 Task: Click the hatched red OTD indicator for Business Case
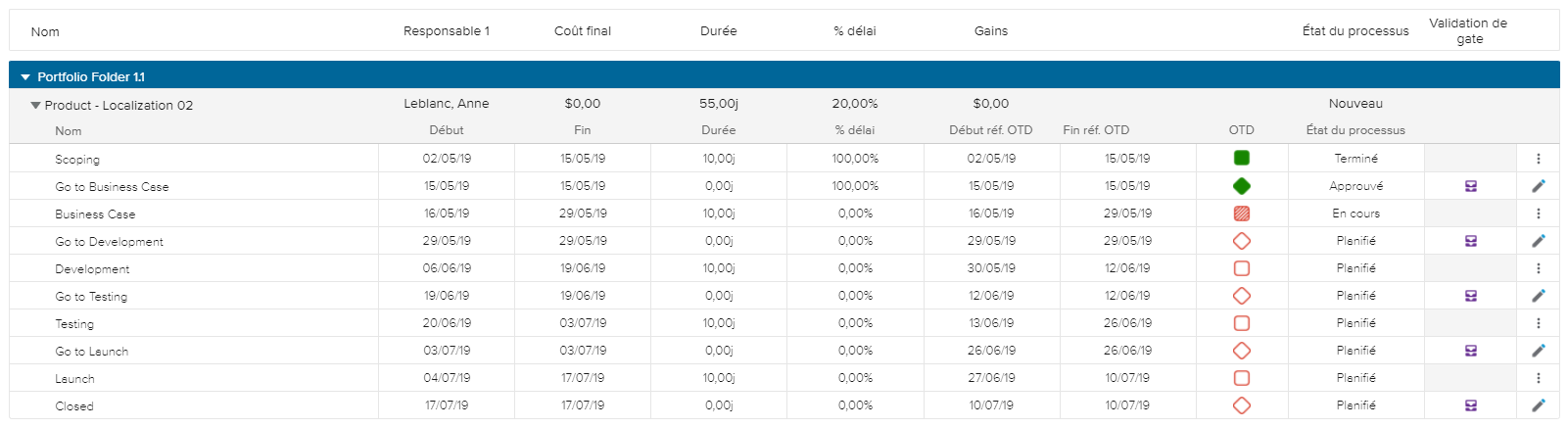[1241, 214]
